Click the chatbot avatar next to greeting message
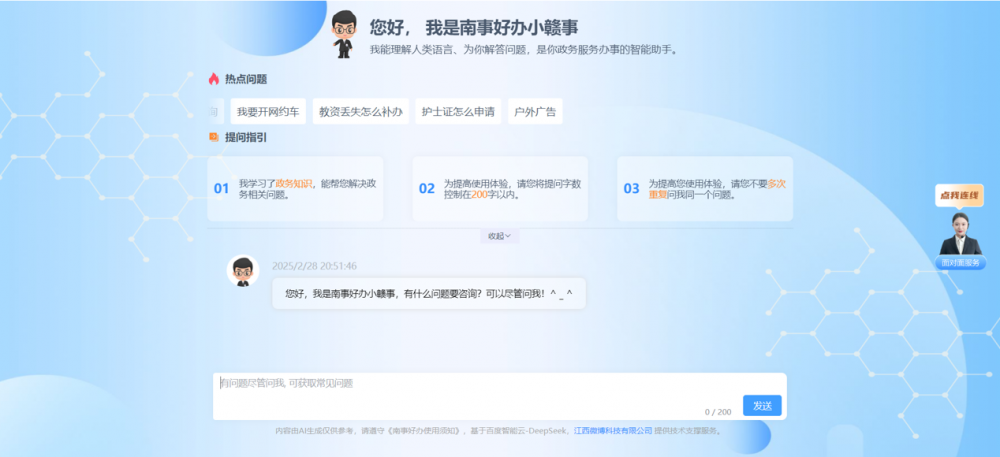Image resolution: width=1000 pixels, height=457 pixels. pyautogui.click(x=242, y=271)
